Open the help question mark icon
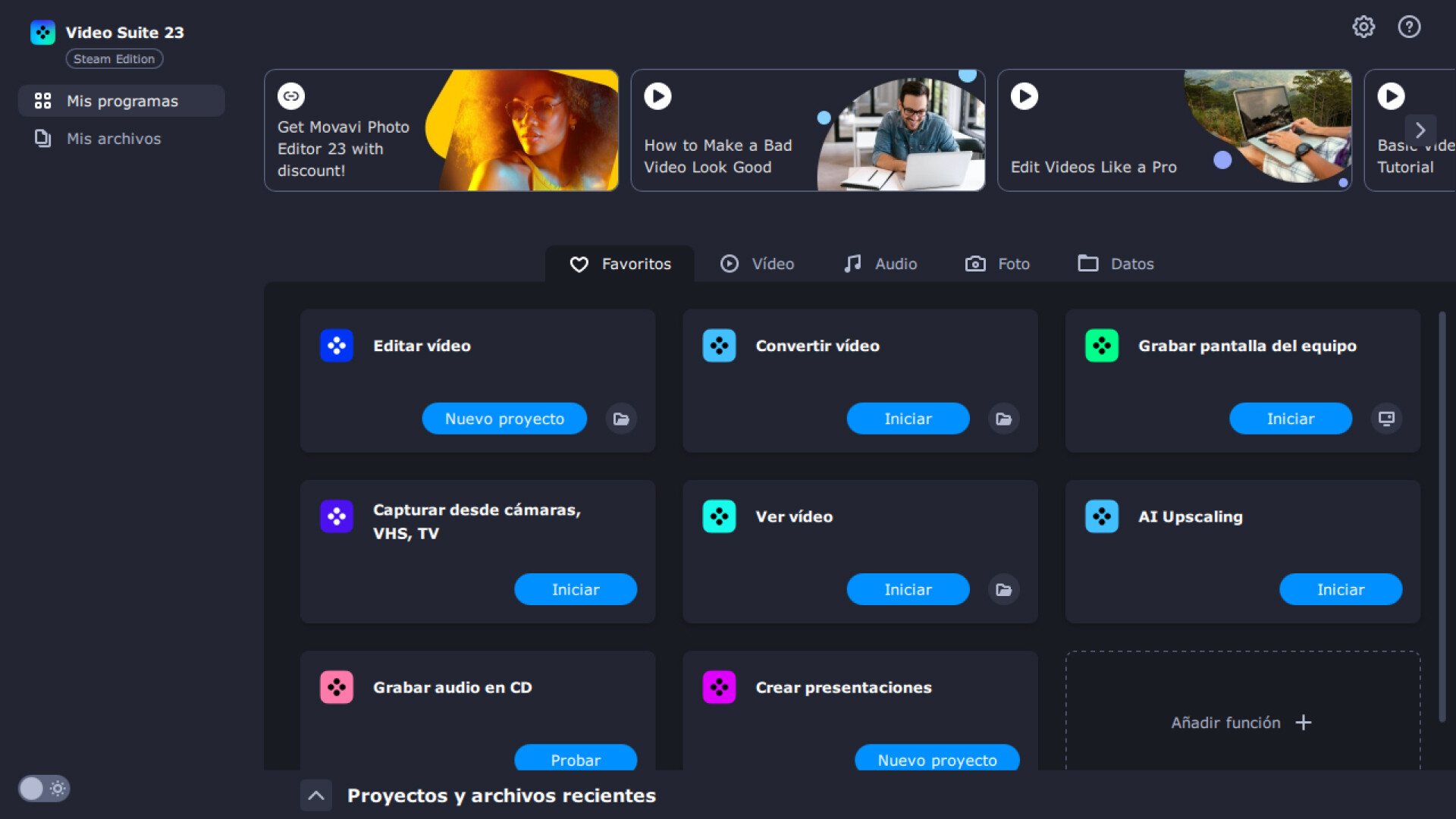 pos(1409,27)
